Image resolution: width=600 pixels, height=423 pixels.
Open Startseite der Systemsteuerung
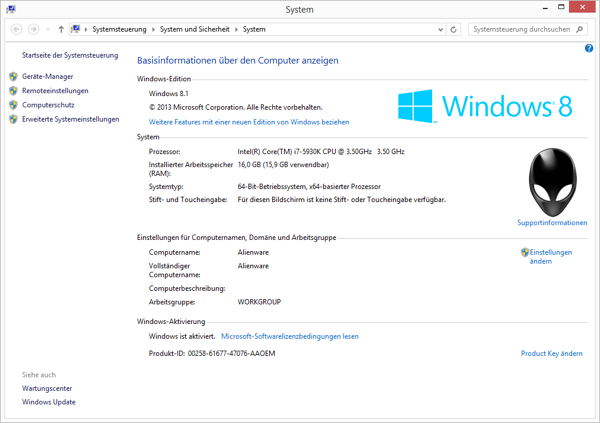(x=70, y=56)
